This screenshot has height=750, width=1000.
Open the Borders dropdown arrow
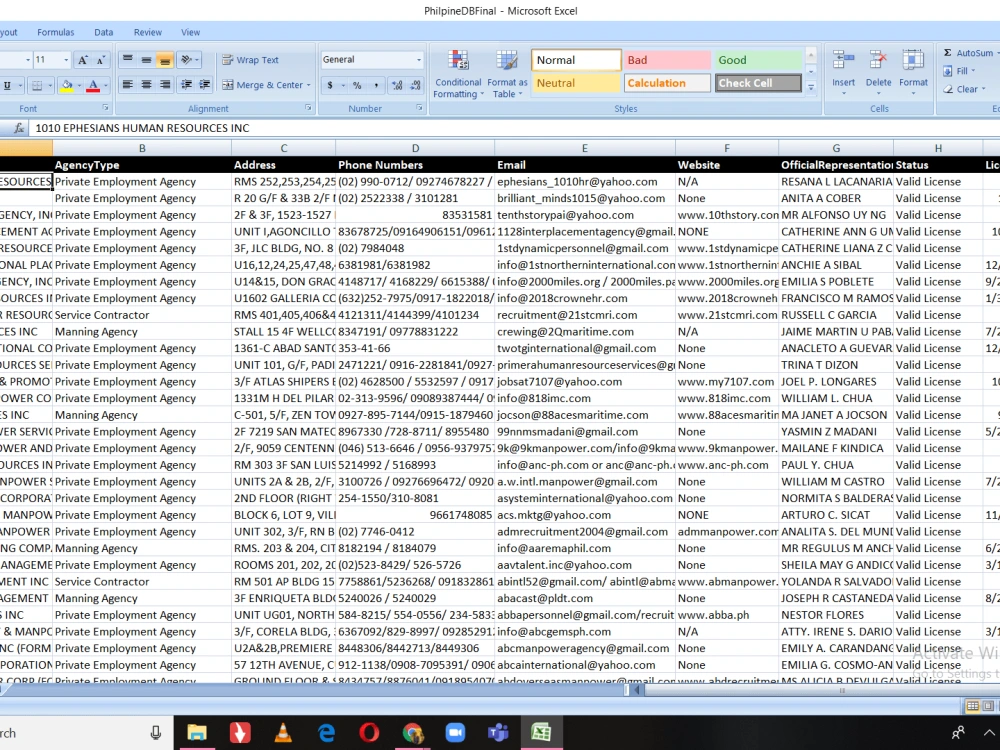(x=50, y=85)
